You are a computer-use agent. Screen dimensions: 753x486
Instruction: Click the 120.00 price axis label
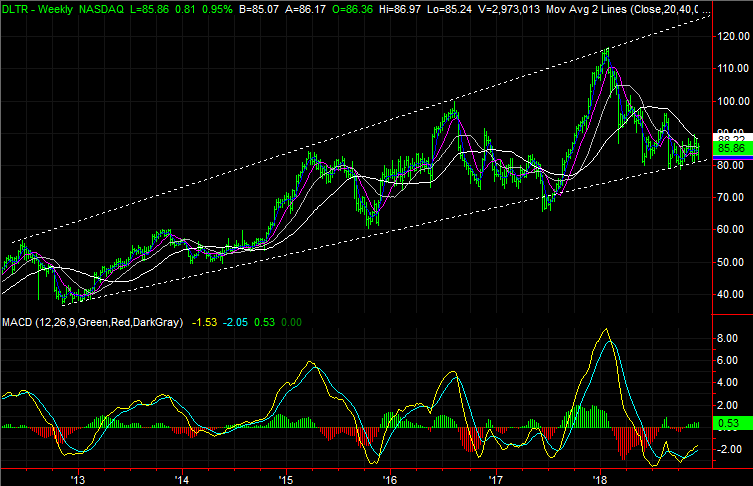733,36
